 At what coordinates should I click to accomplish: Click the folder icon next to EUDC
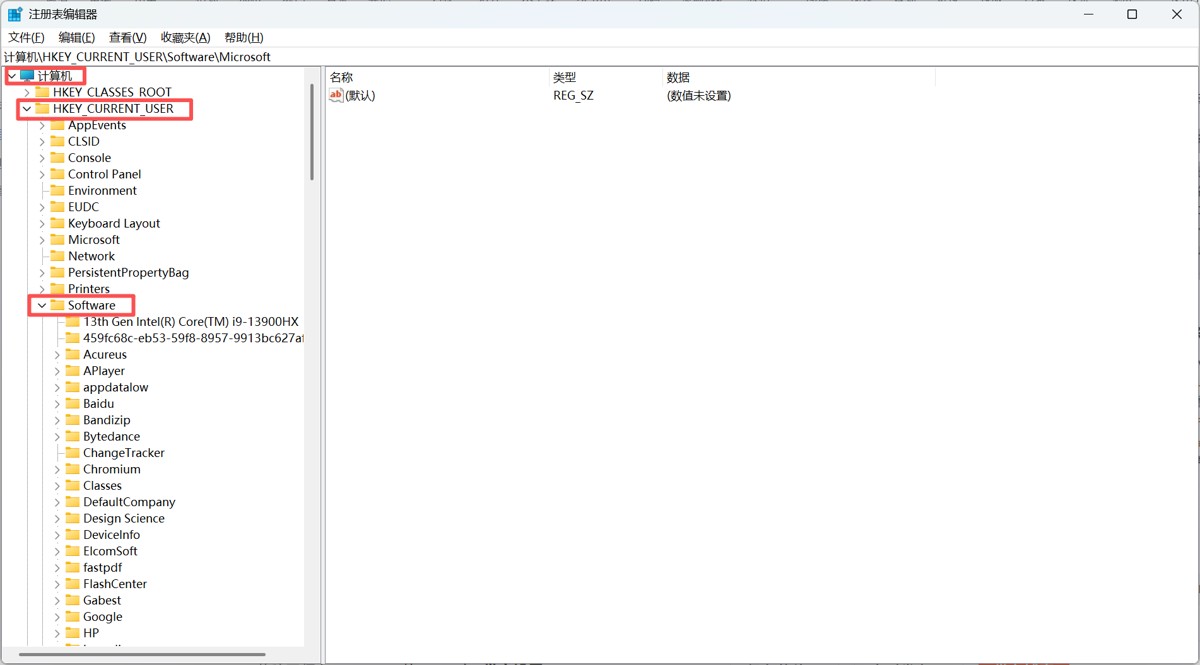coord(57,207)
